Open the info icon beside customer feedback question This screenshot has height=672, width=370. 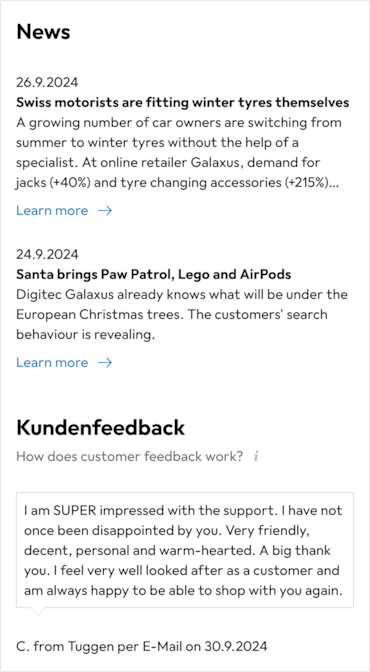(x=256, y=456)
